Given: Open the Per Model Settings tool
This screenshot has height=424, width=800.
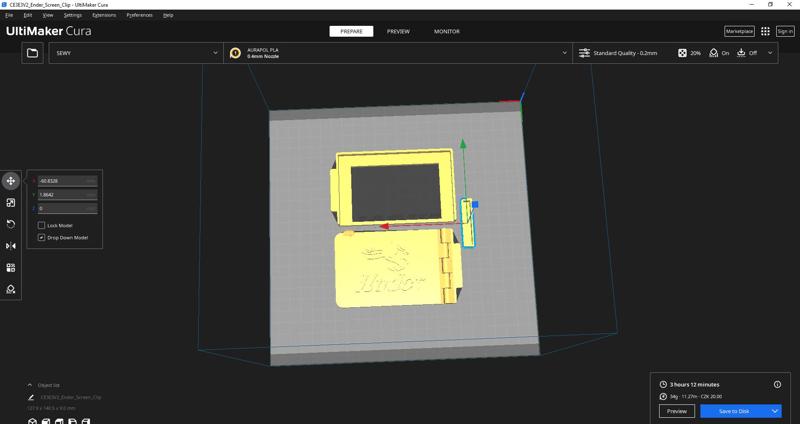Looking at the screenshot, I should [x=10, y=267].
